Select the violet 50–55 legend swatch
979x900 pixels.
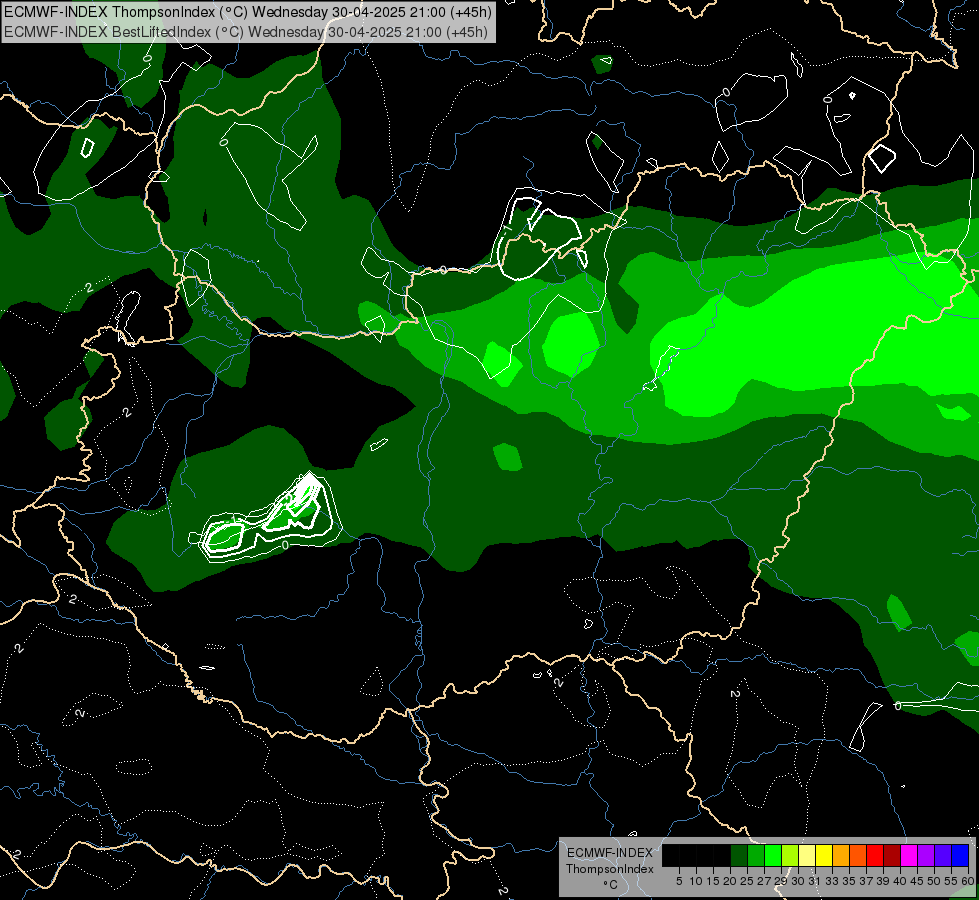point(943,855)
